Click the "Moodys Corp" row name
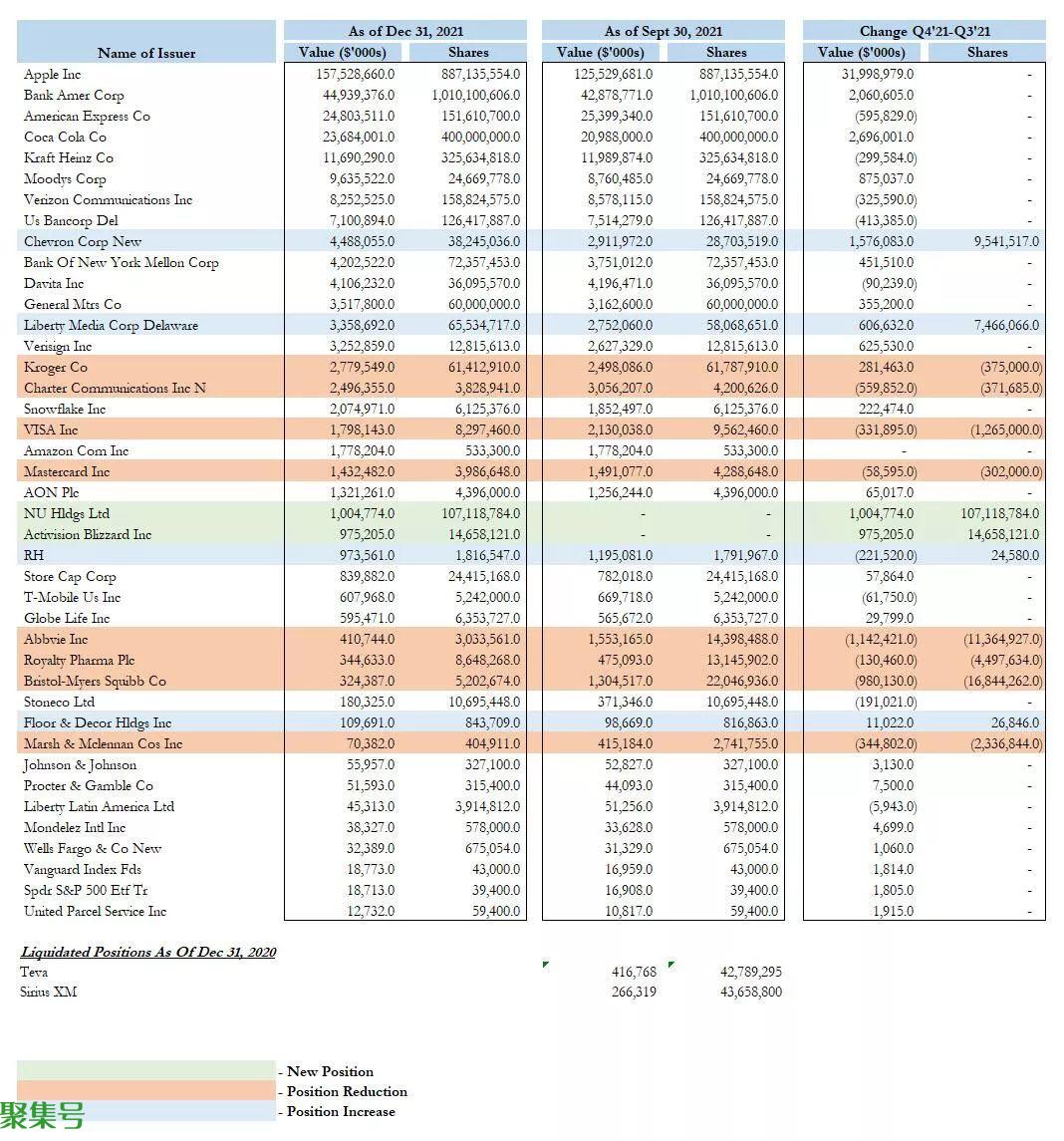 [65, 179]
